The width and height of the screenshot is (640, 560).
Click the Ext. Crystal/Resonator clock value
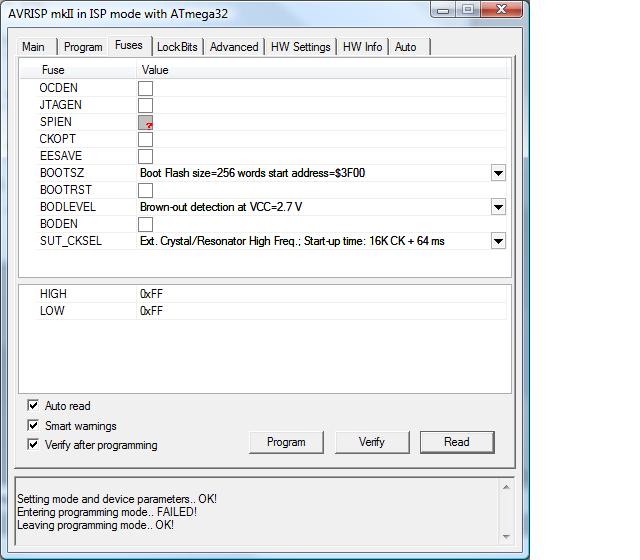(x=314, y=241)
